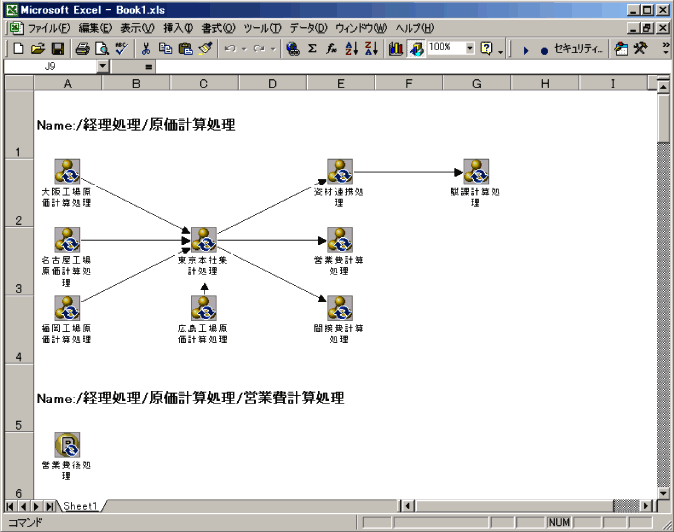
Task: Open the ツール(T) menu
Action: point(263,28)
